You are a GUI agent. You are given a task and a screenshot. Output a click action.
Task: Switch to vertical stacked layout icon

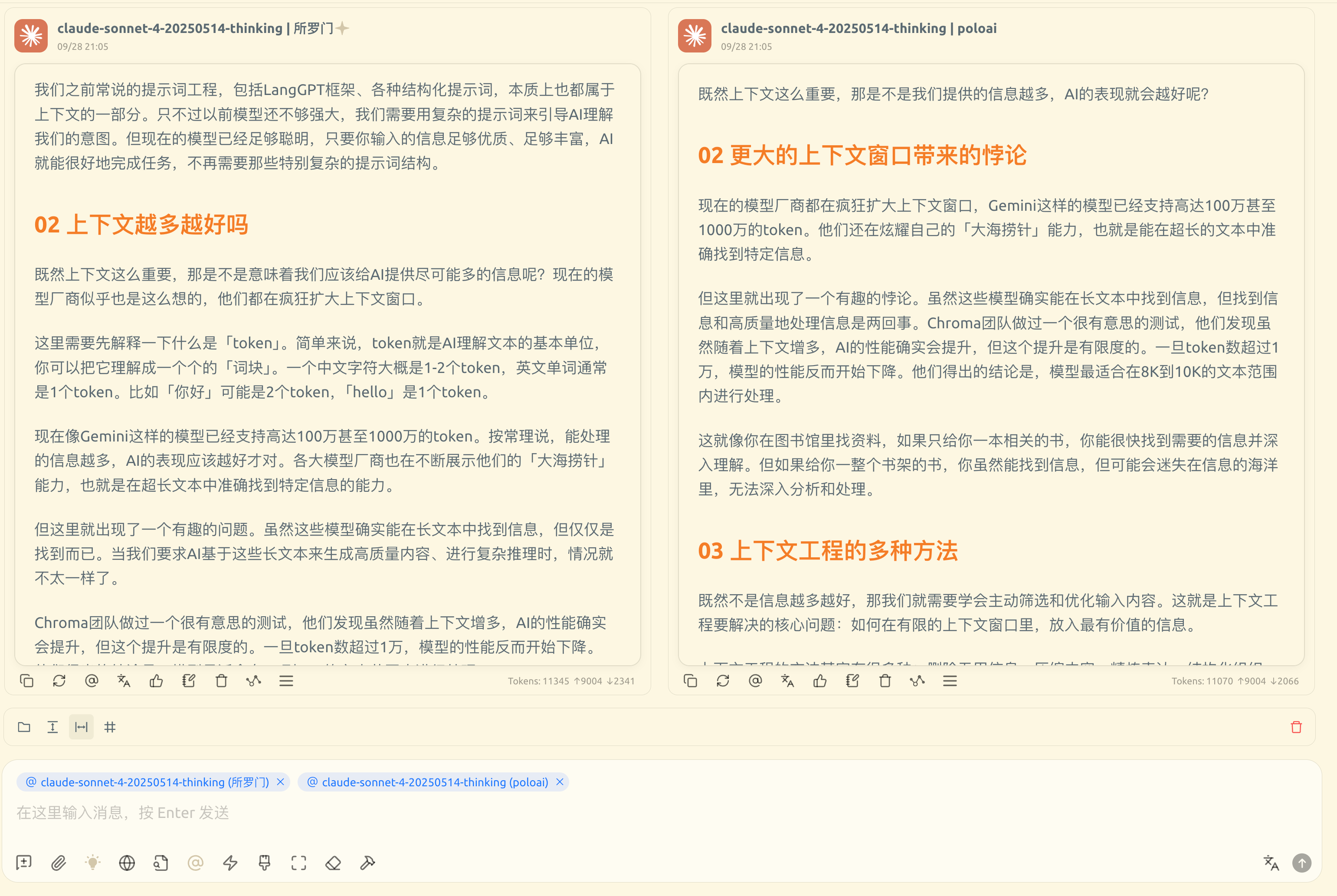pyautogui.click(x=52, y=727)
